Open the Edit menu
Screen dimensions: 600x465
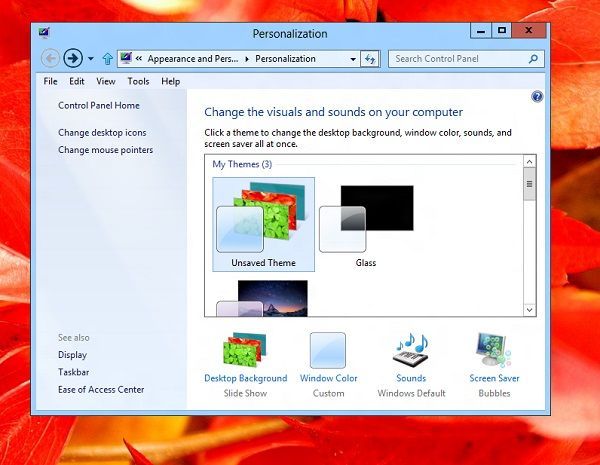77,81
